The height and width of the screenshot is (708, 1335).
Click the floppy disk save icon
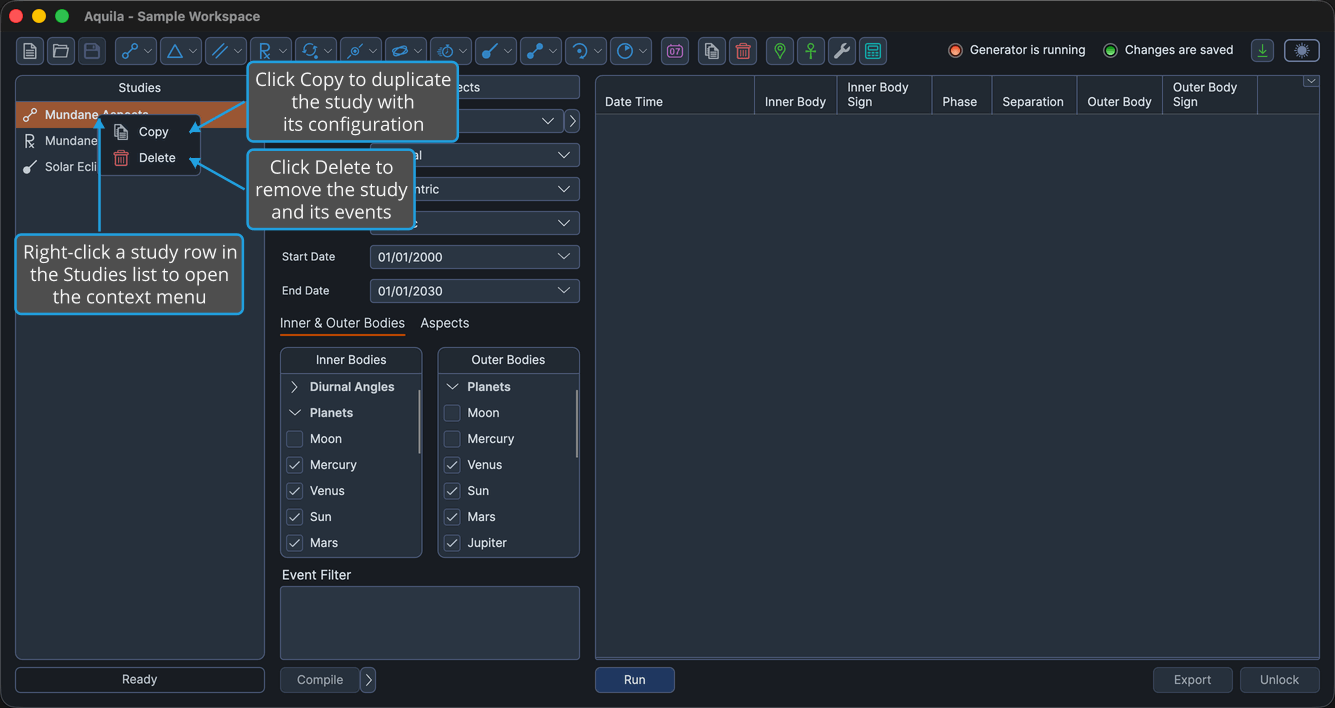pyautogui.click(x=92, y=51)
